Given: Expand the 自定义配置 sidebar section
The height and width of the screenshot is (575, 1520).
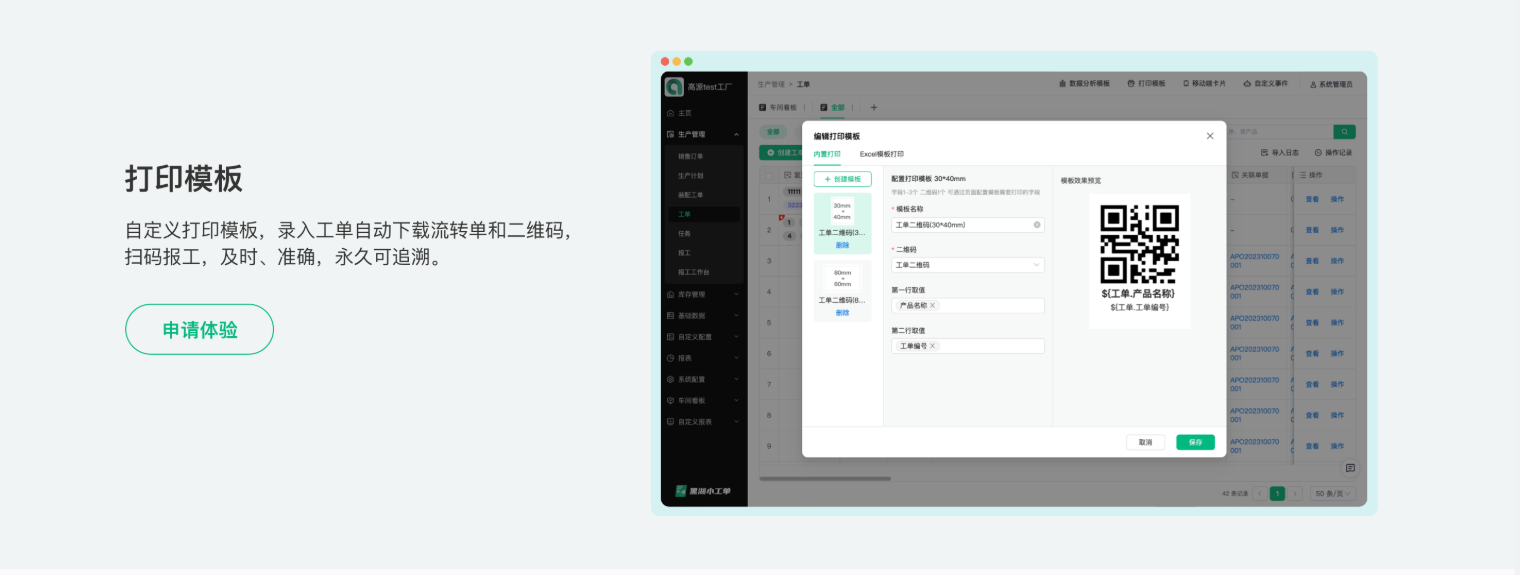Looking at the screenshot, I should pyautogui.click(x=736, y=337).
